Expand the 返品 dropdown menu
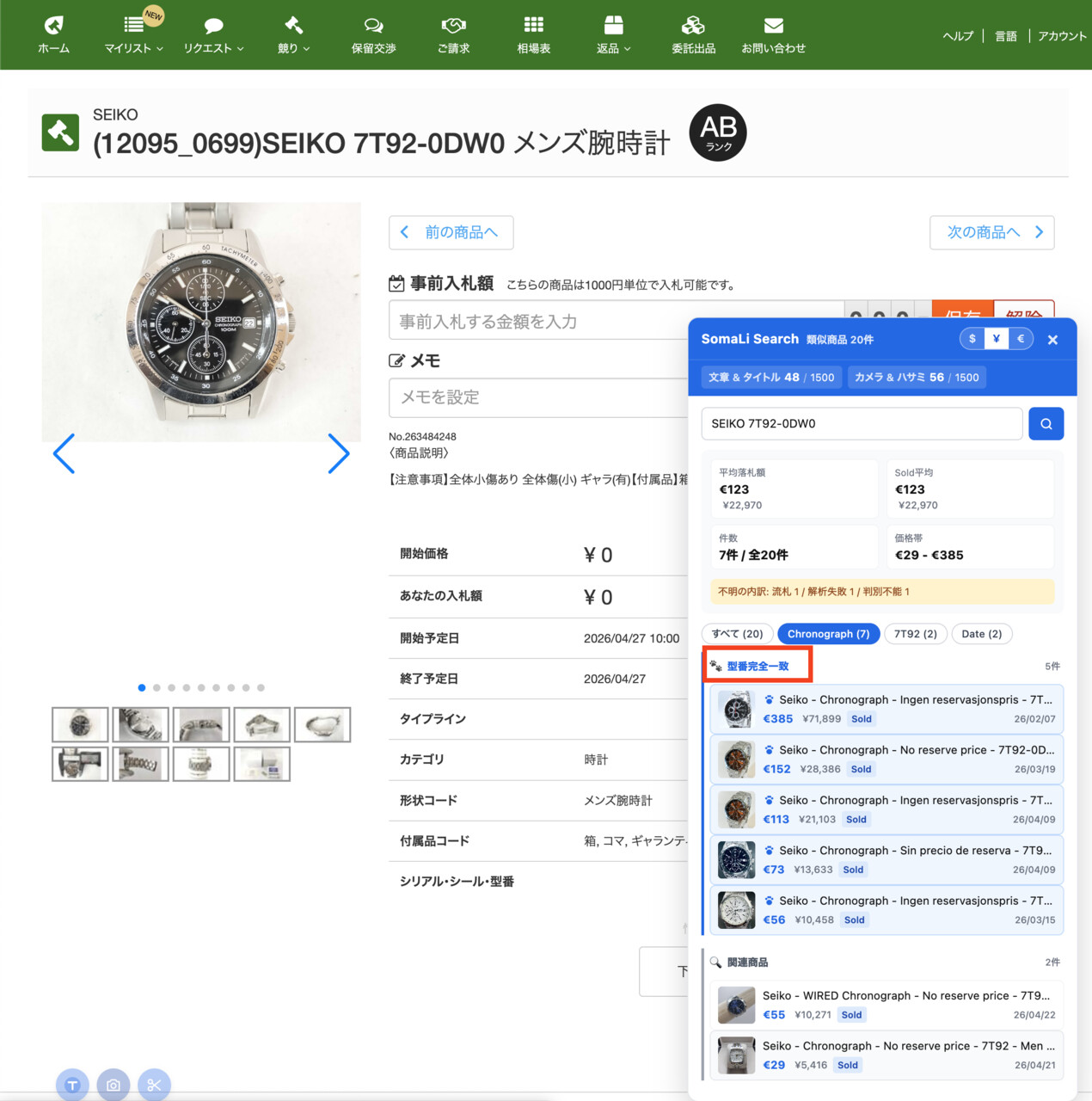Screen dimensions: 1092x1101 tap(613, 34)
